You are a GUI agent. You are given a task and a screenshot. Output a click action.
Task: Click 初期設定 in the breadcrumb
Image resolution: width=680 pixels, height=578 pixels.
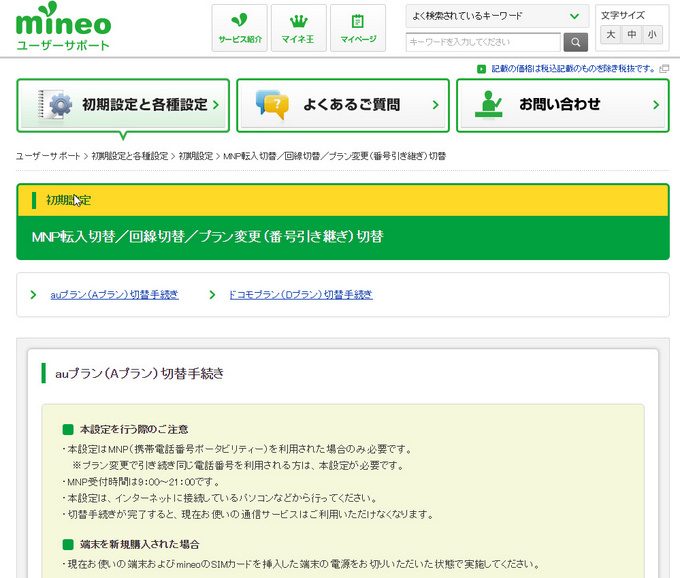[x=196, y=156]
